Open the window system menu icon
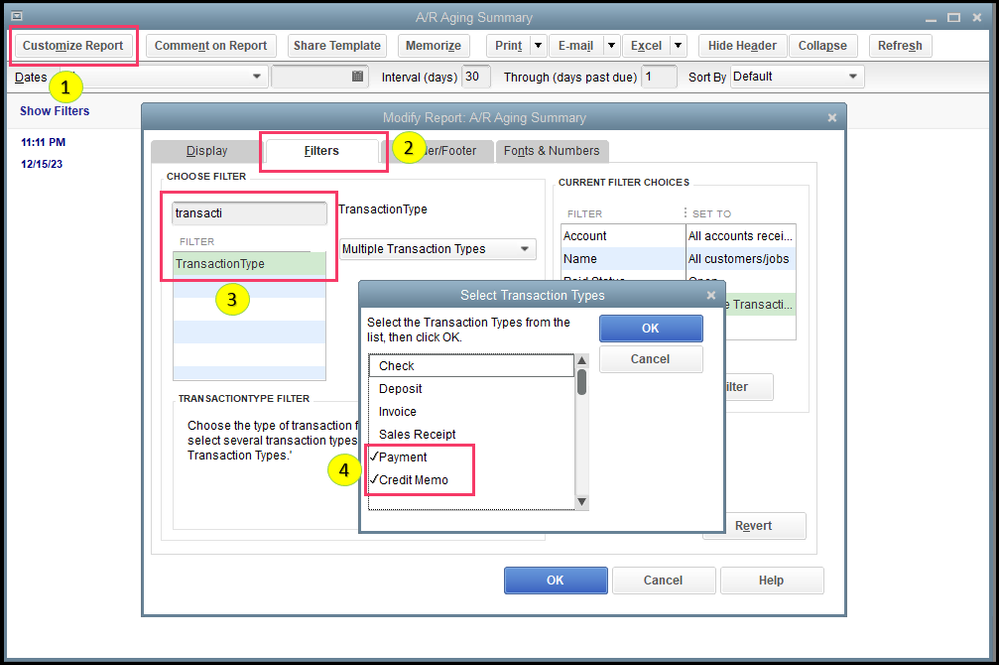The image size is (999, 665). click(17, 17)
